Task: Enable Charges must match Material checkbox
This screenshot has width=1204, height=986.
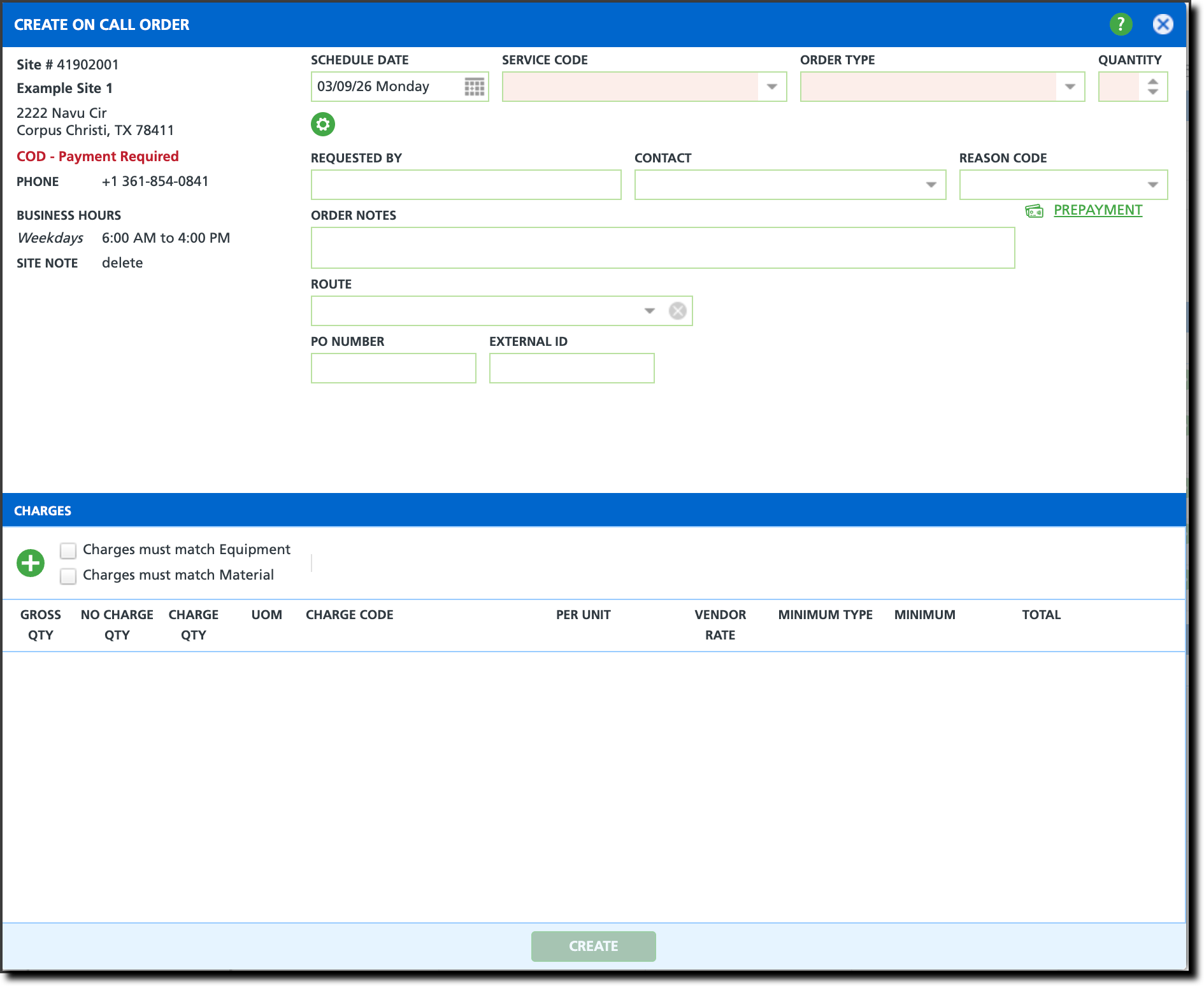Action: [x=68, y=576]
